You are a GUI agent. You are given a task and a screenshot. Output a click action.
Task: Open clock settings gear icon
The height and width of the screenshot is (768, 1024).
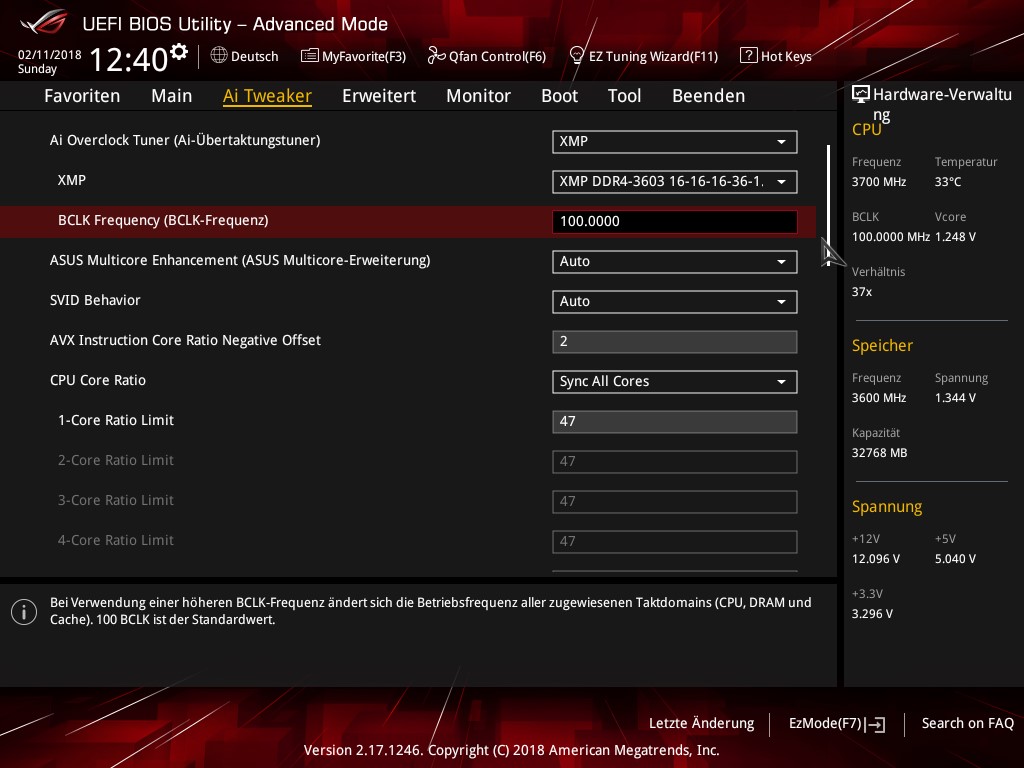point(179,51)
